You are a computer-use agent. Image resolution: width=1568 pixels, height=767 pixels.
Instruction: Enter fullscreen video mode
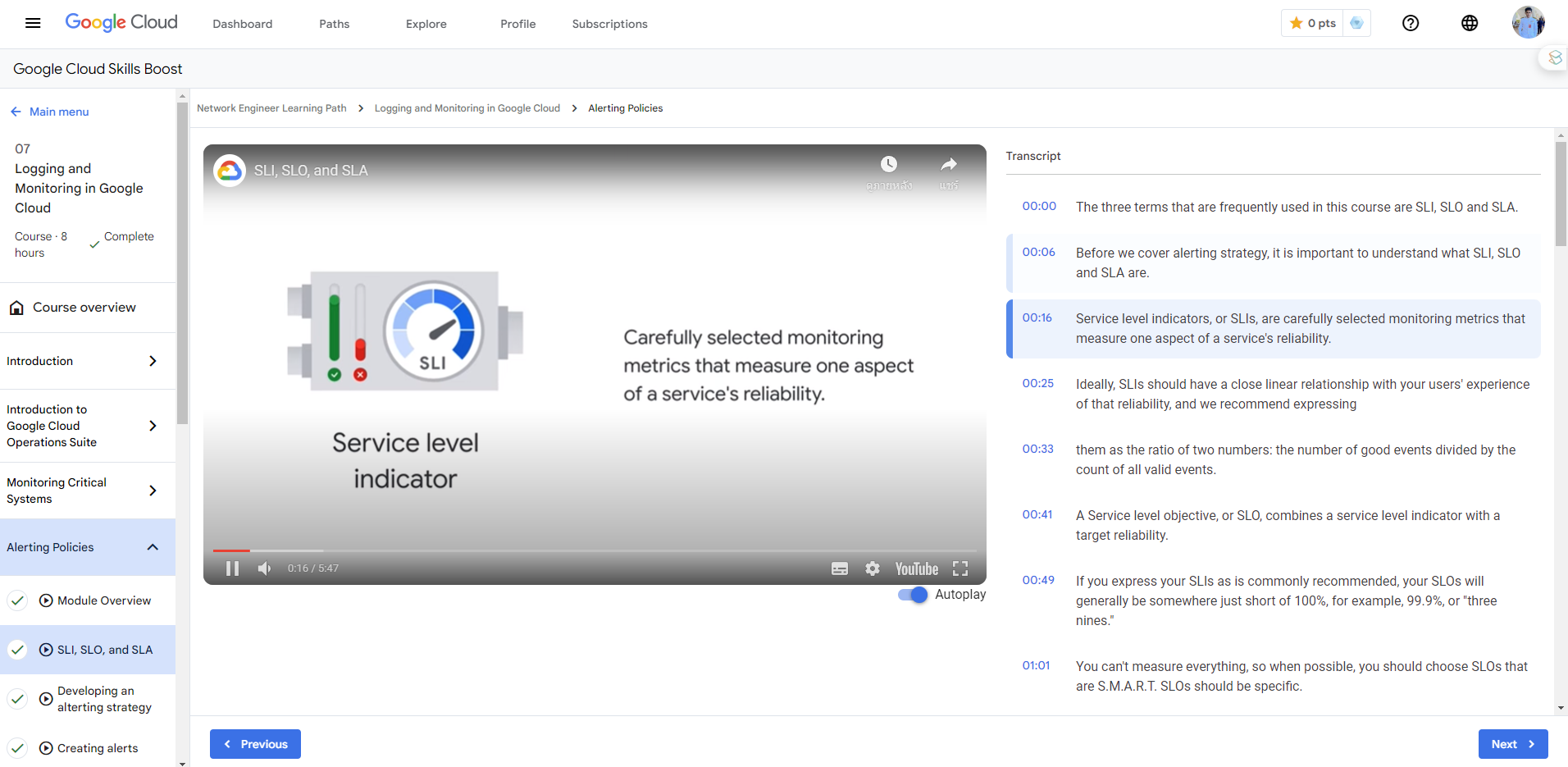pos(960,568)
